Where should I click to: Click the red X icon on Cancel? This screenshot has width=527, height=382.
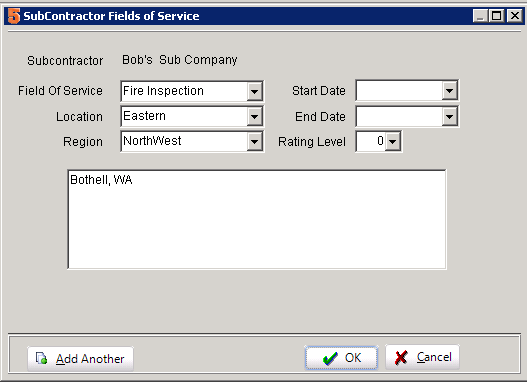point(401,358)
